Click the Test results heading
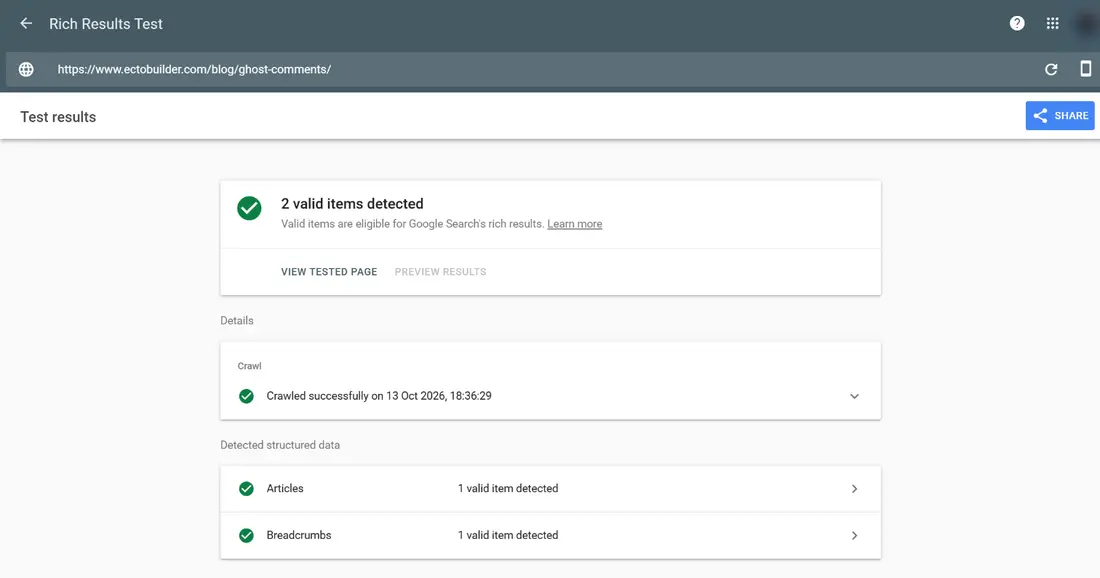The width and height of the screenshot is (1100, 578). [58, 117]
